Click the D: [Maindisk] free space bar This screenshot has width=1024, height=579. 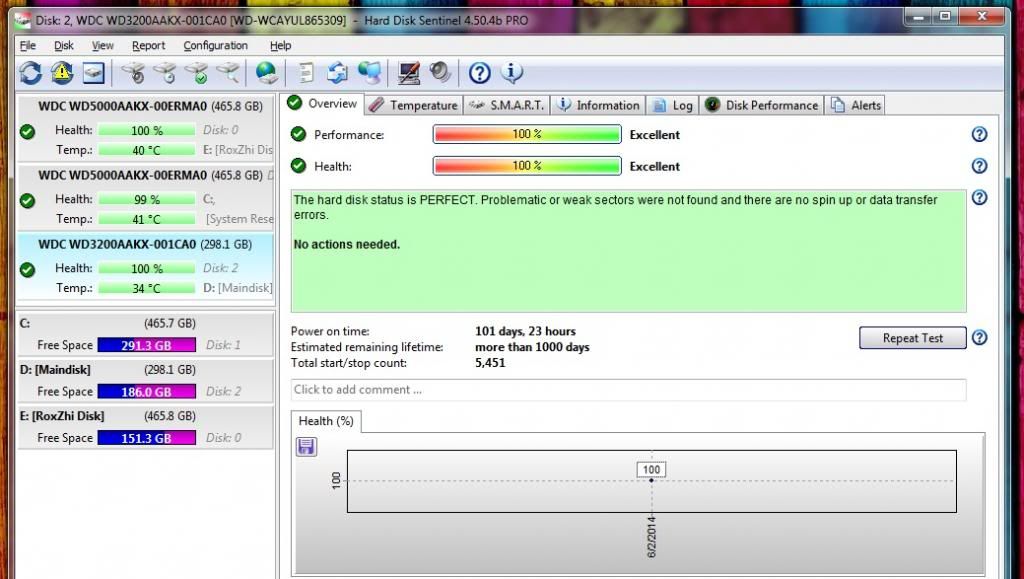(146, 392)
